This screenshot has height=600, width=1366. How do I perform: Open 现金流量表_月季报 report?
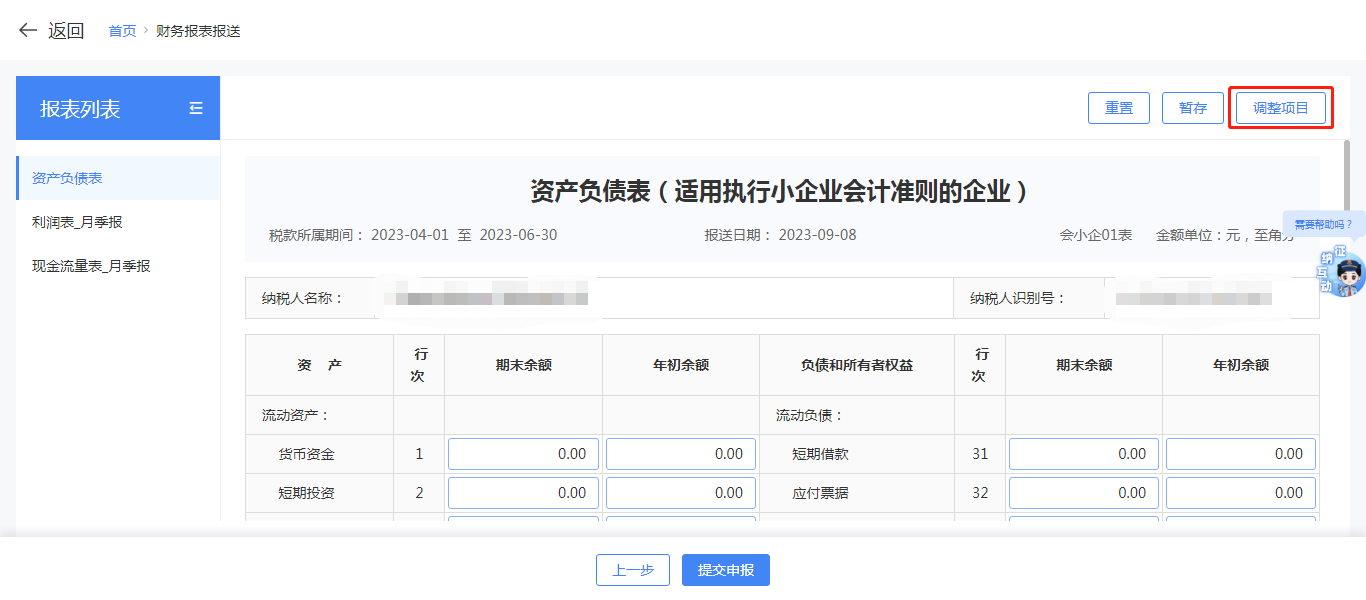(x=91, y=266)
